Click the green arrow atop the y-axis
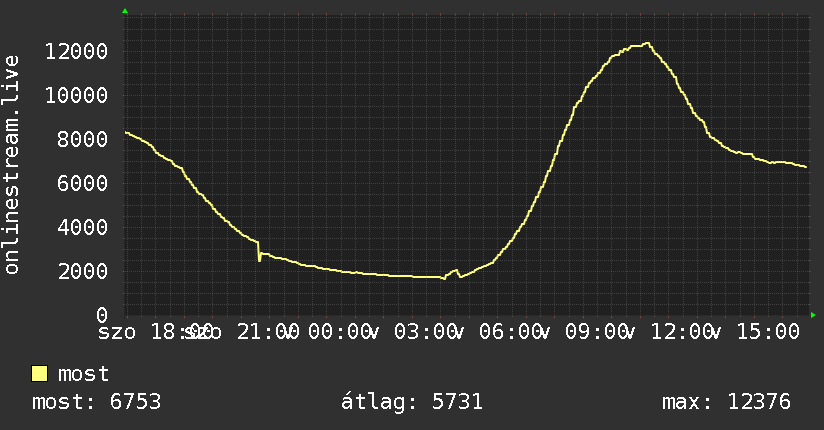824x430 pixels. (x=125, y=11)
